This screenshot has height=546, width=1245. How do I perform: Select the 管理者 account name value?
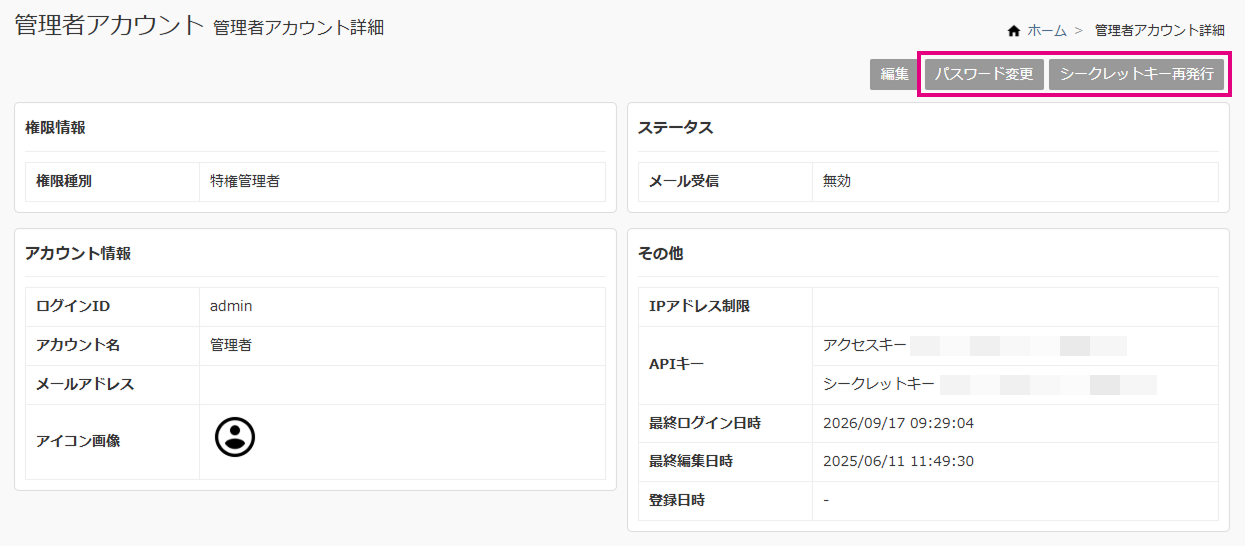tap(231, 345)
